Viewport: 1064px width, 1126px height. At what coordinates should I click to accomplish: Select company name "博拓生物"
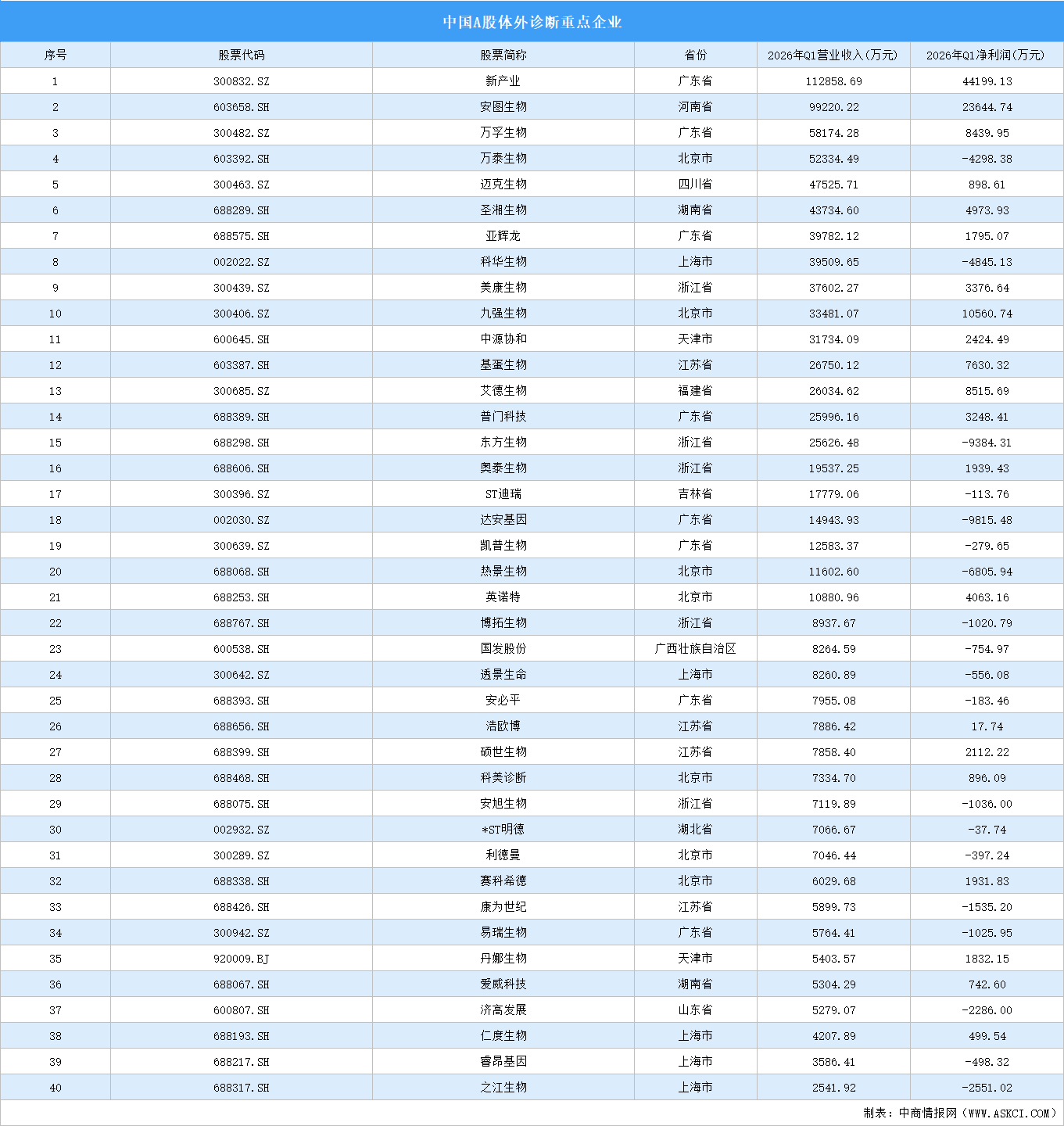503,623
